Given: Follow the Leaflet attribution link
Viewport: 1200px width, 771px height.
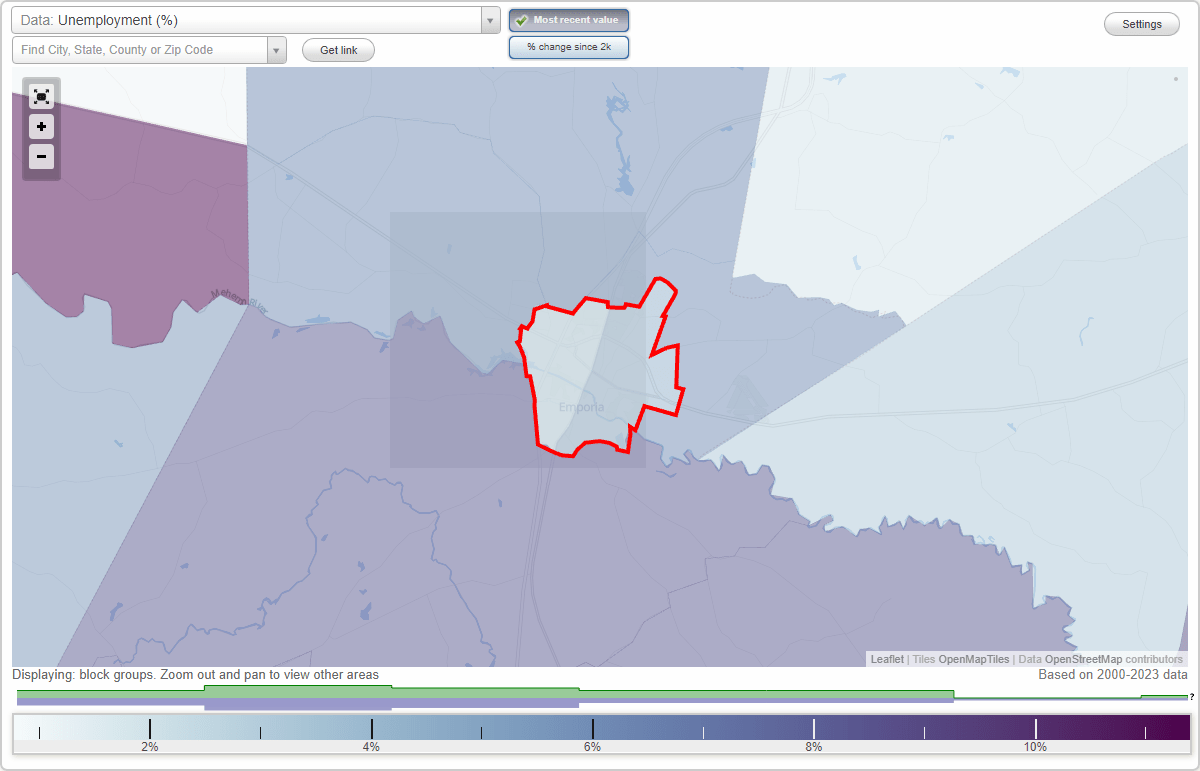Looking at the screenshot, I should coord(886,659).
